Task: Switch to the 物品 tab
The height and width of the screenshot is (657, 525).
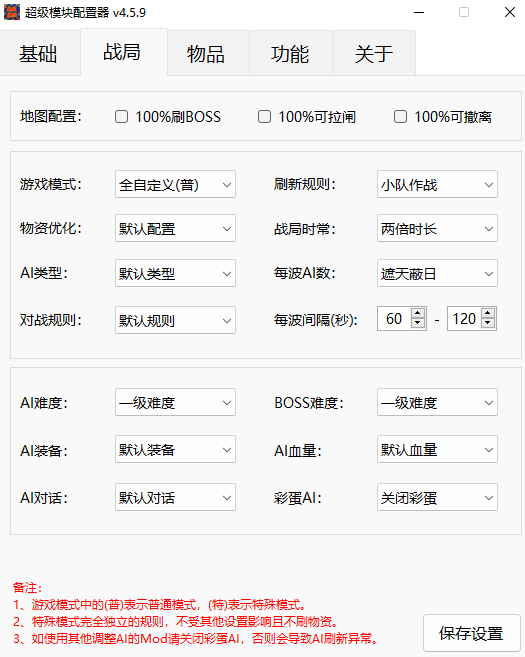Action: point(208,54)
